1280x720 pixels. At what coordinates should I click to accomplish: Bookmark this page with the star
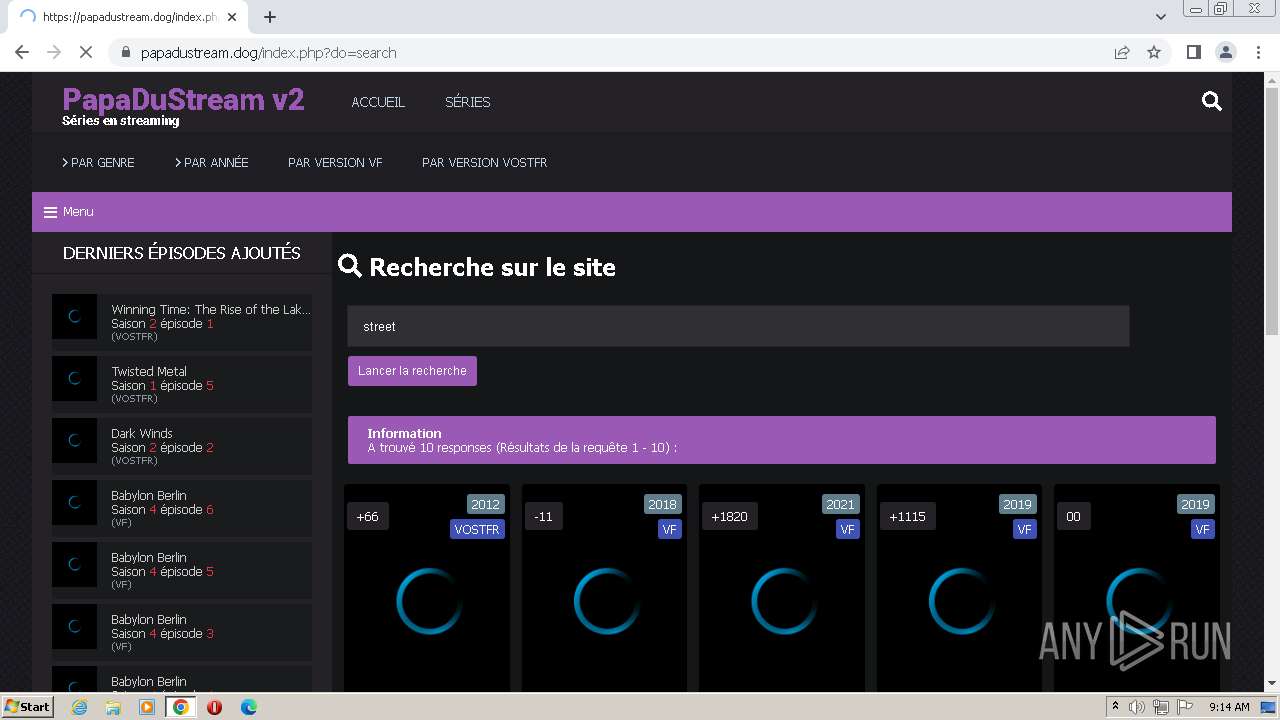click(1154, 52)
